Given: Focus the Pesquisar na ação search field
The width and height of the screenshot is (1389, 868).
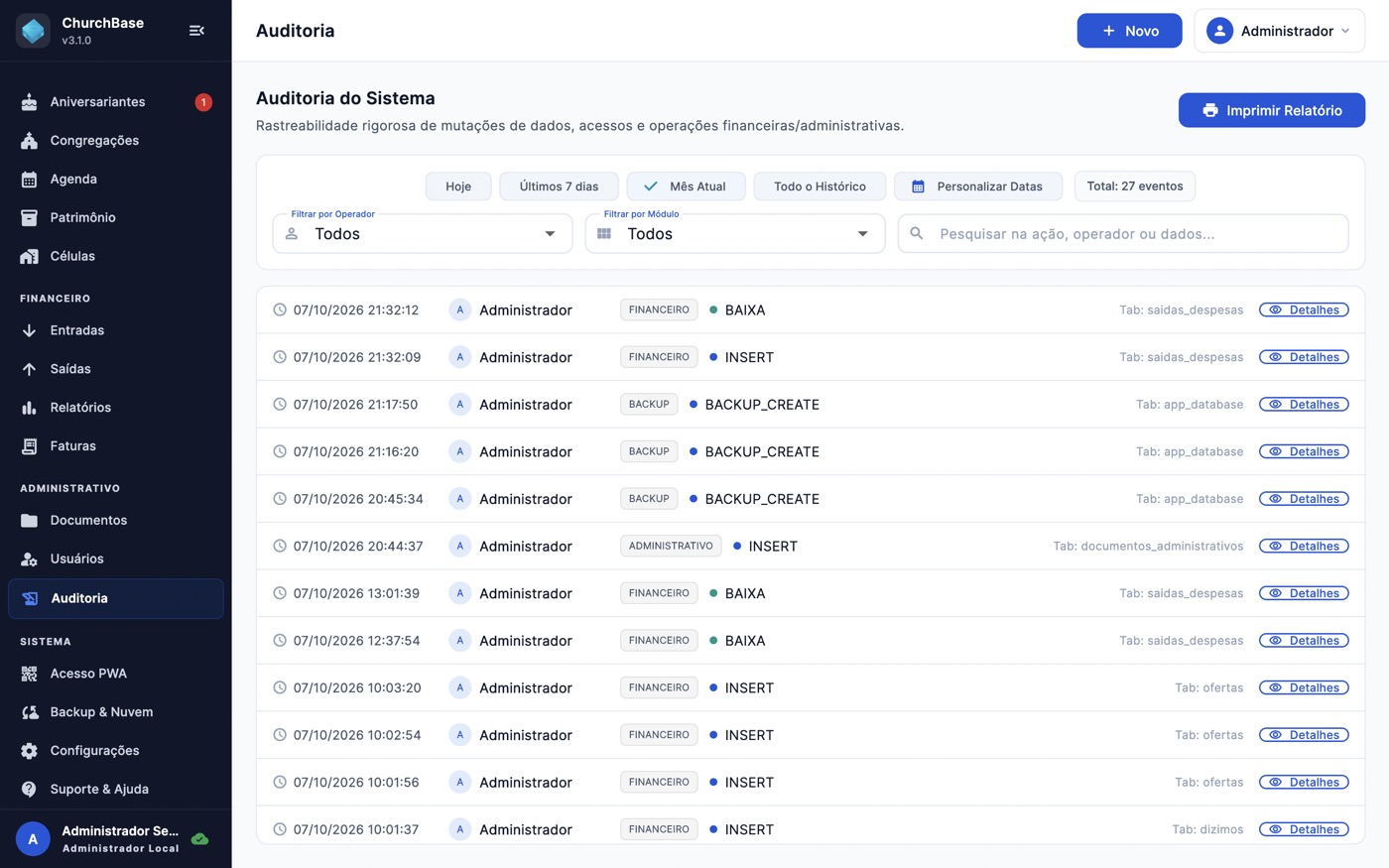Looking at the screenshot, I should pyautogui.click(x=1123, y=234).
